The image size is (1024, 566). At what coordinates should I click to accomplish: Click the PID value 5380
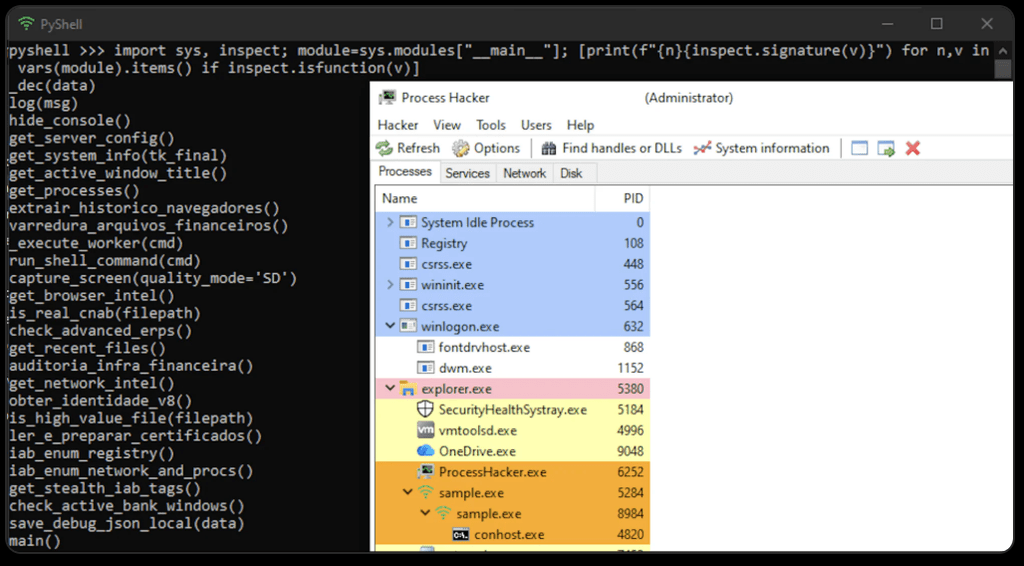click(630, 389)
